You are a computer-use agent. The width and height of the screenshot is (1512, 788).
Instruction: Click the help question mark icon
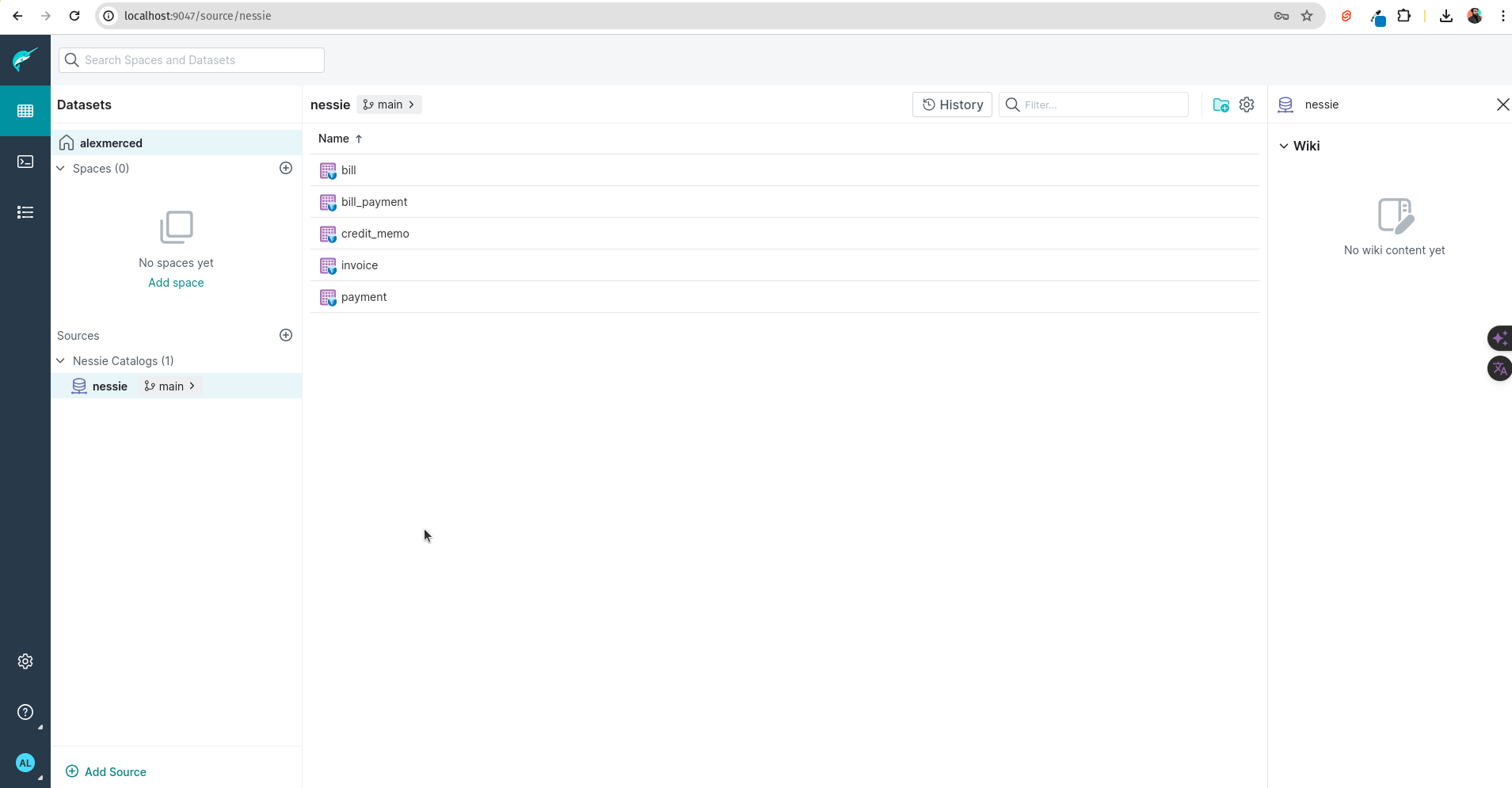click(25, 712)
